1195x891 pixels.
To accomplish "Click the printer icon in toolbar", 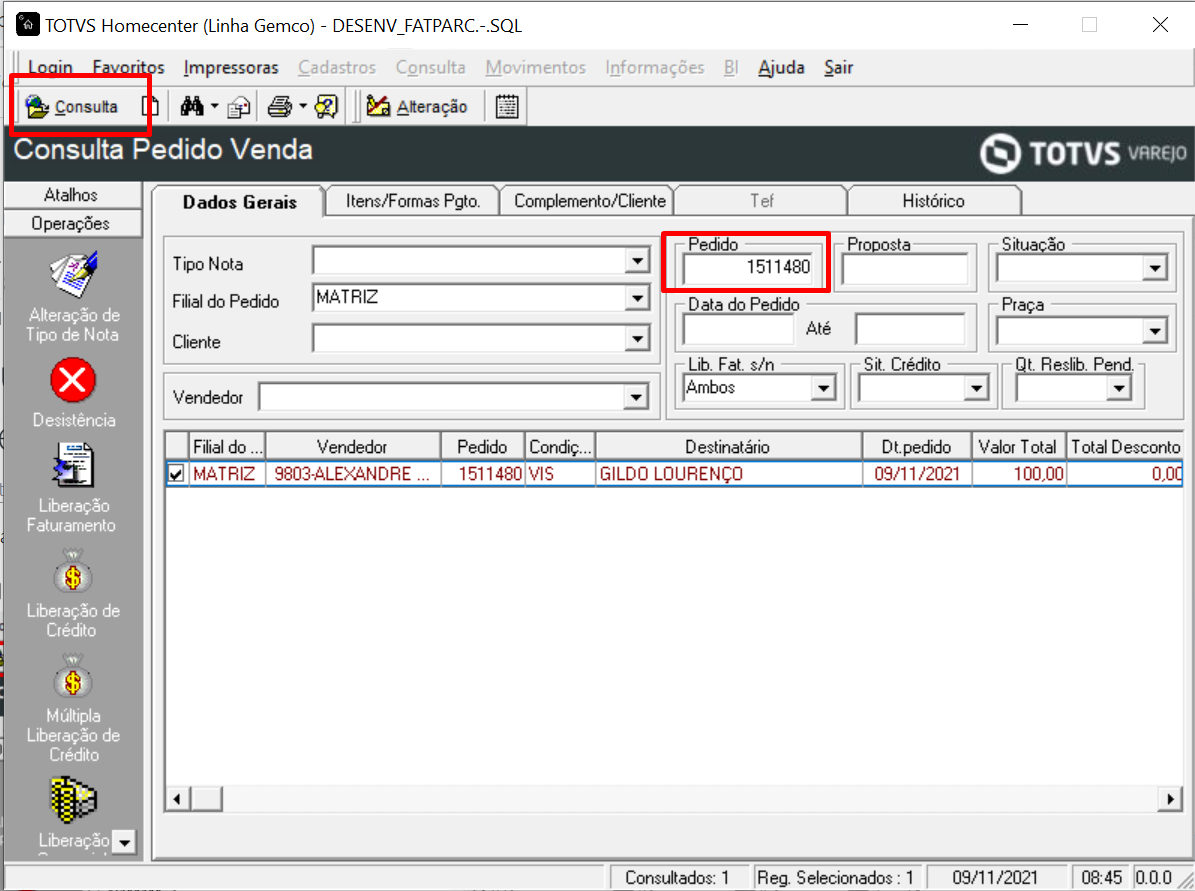I will tap(280, 106).
